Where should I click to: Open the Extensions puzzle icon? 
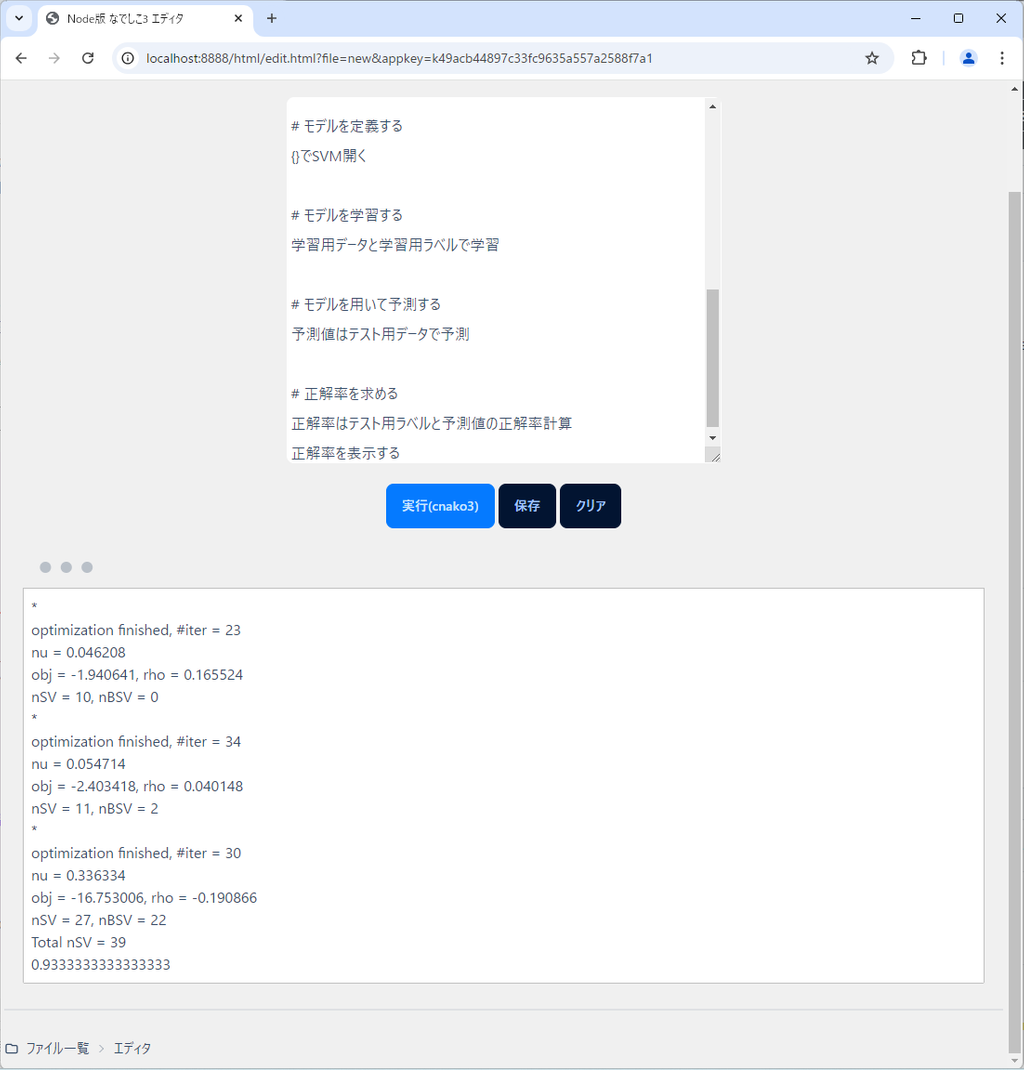coord(918,58)
